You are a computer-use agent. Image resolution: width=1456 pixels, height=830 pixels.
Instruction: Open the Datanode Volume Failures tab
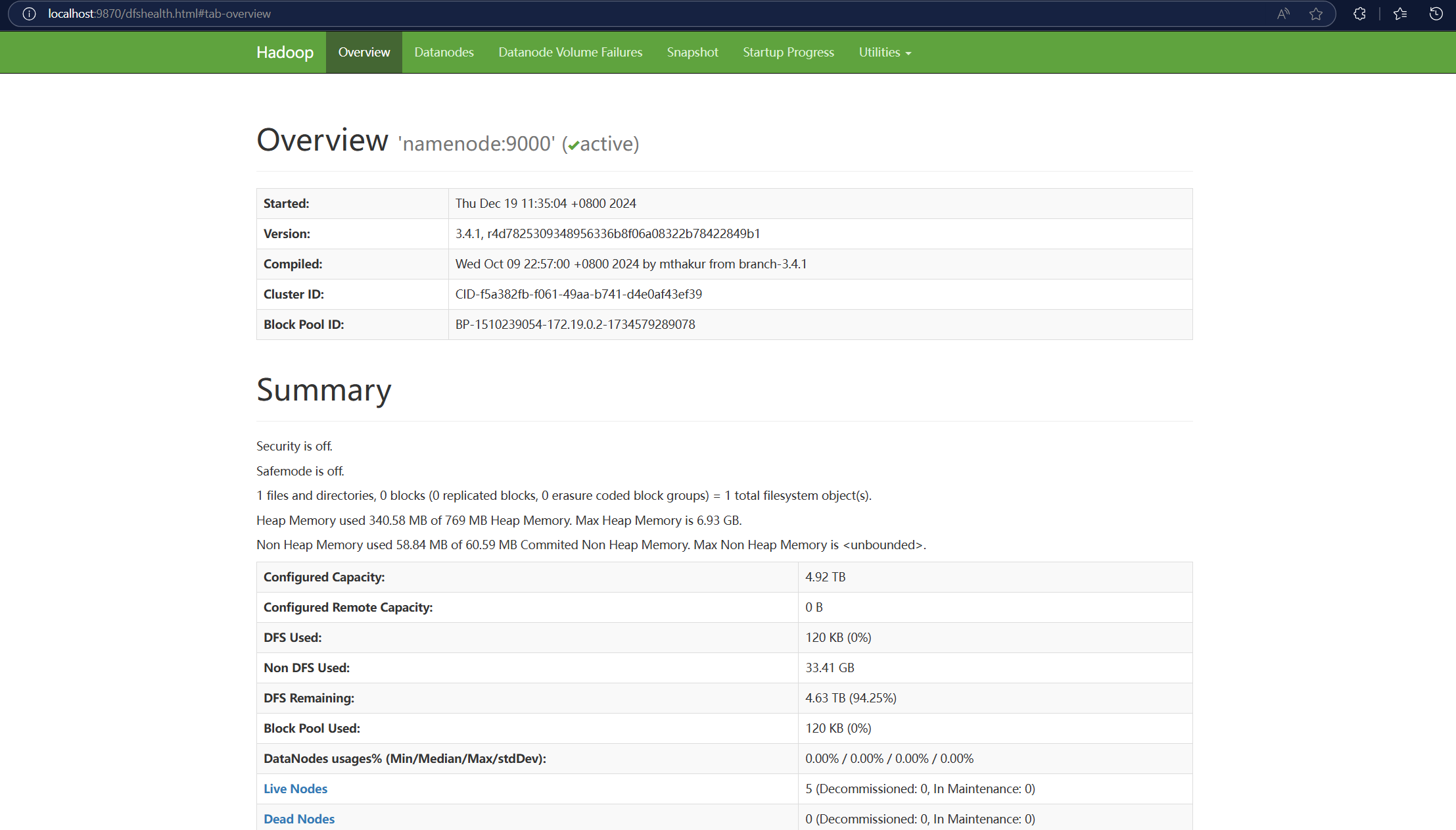click(569, 52)
